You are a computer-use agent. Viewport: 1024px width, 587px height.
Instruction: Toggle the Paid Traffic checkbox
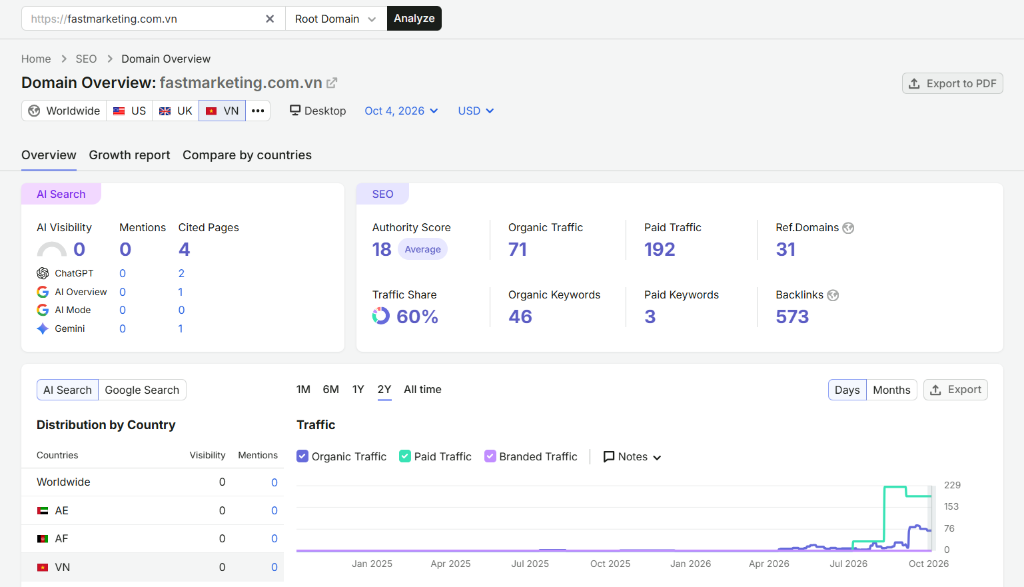pos(405,456)
